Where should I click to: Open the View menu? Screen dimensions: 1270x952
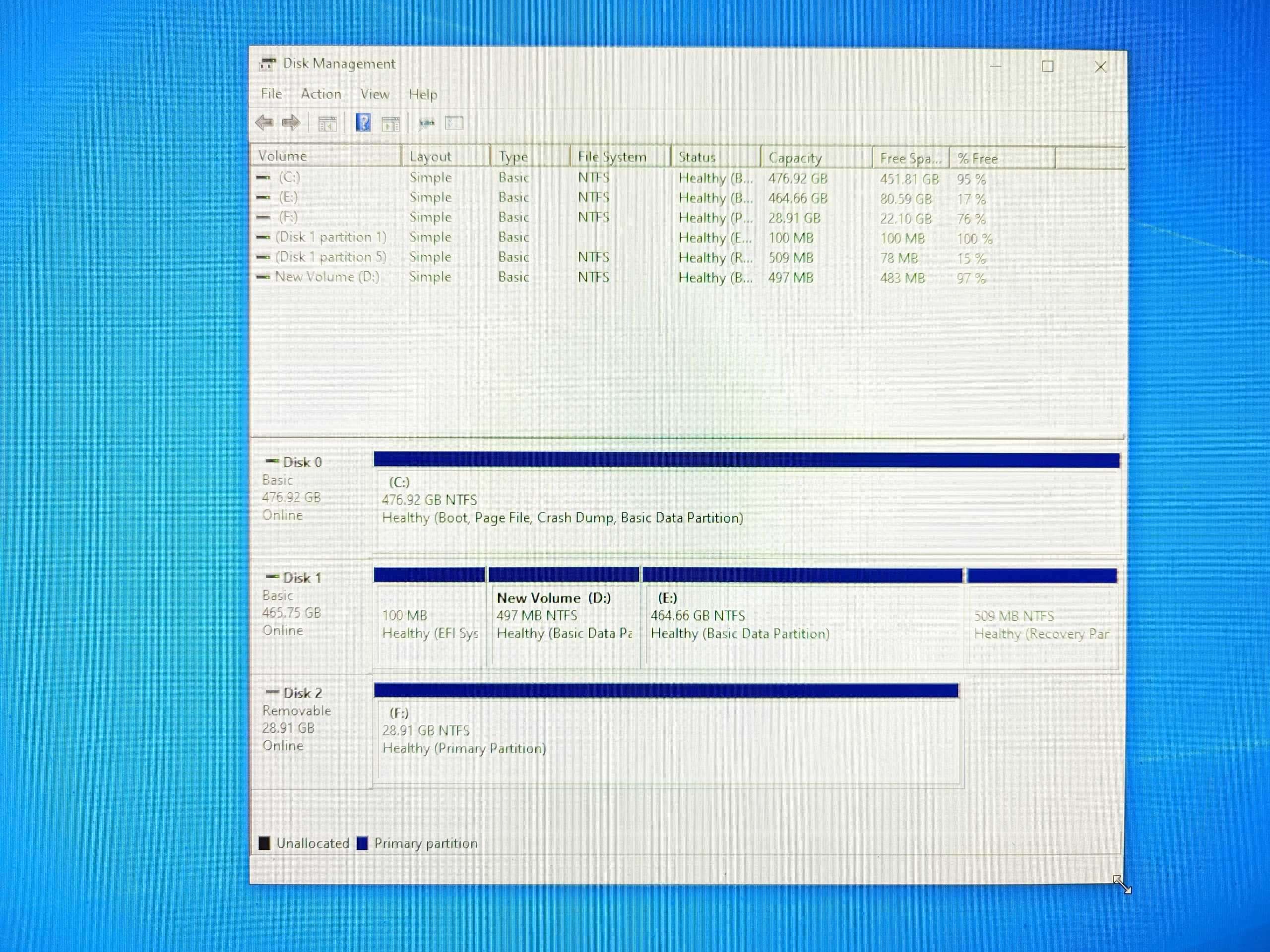pyautogui.click(x=375, y=94)
